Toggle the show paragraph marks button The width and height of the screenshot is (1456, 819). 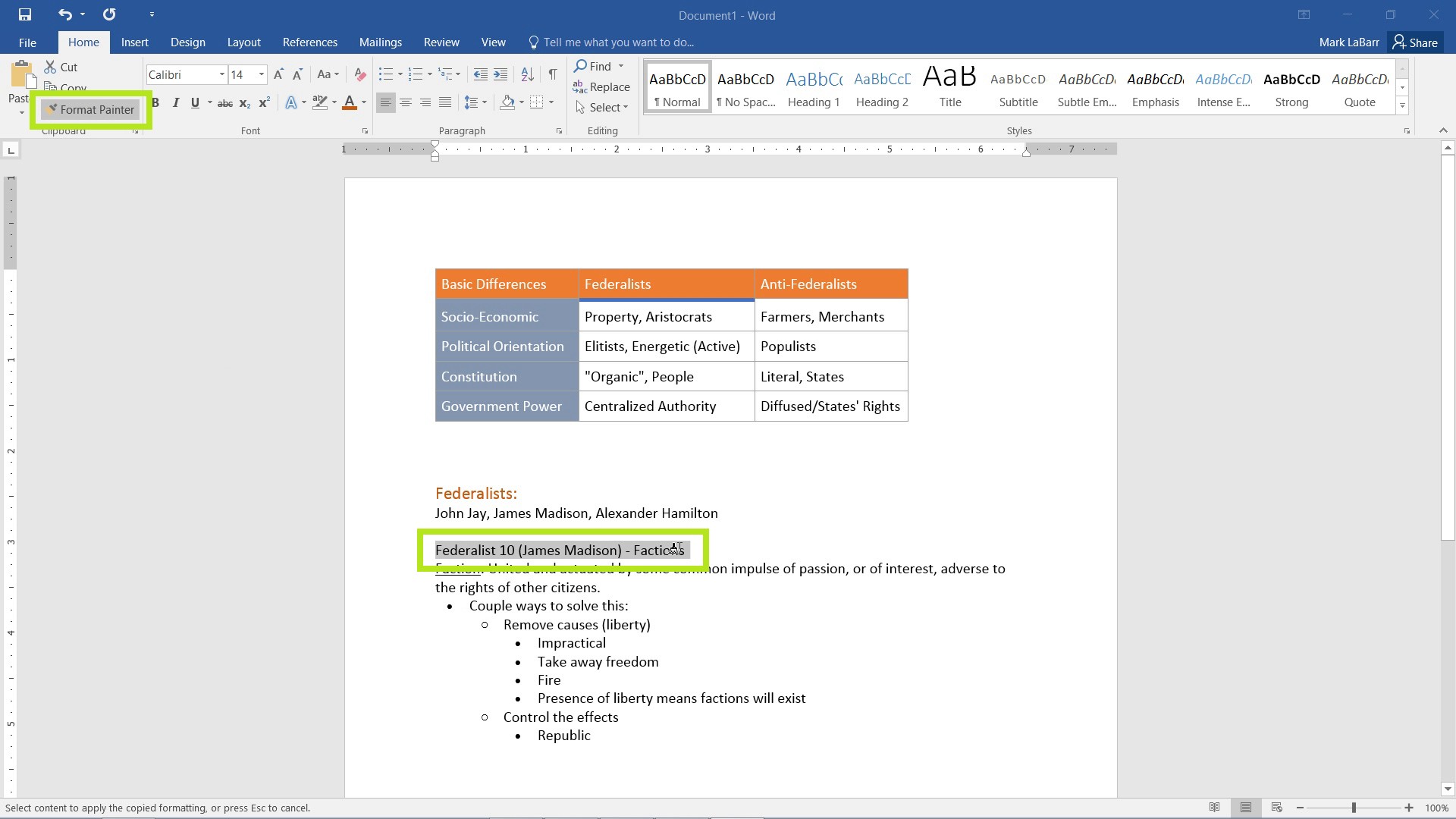(x=552, y=74)
